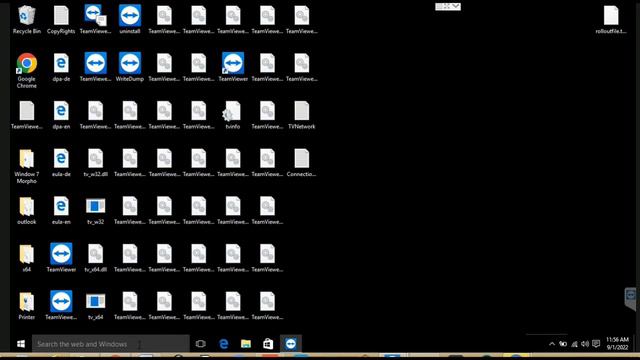Select the tv_w32.dll file icon

click(96, 162)
